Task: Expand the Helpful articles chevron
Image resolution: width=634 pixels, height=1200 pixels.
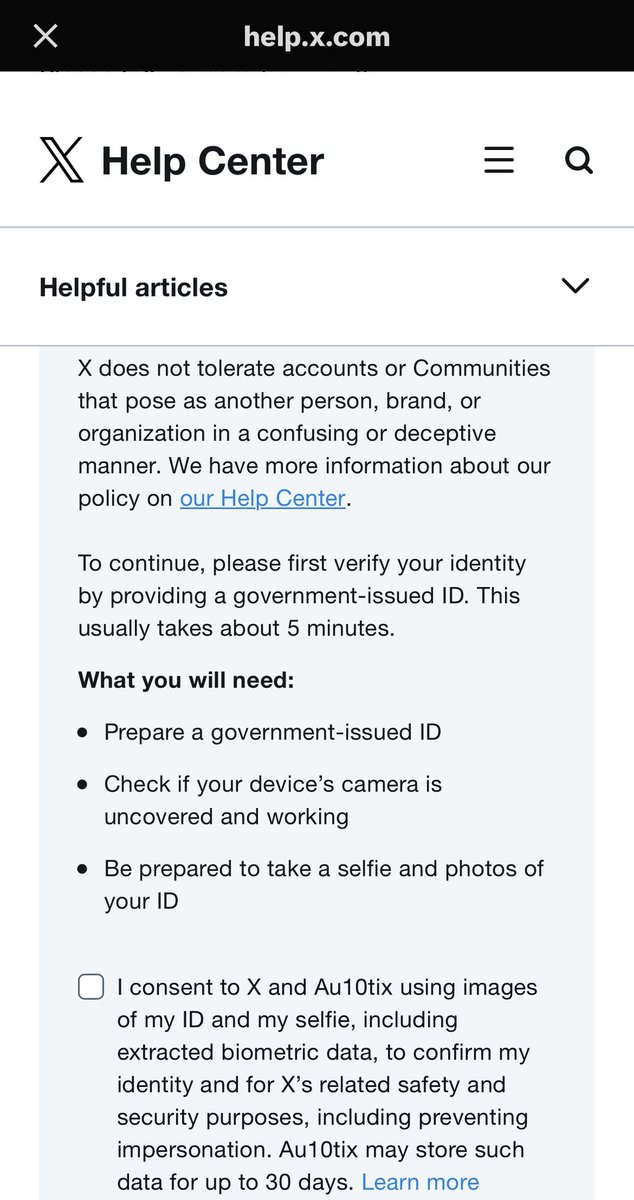Action: [x=575, y=286]
